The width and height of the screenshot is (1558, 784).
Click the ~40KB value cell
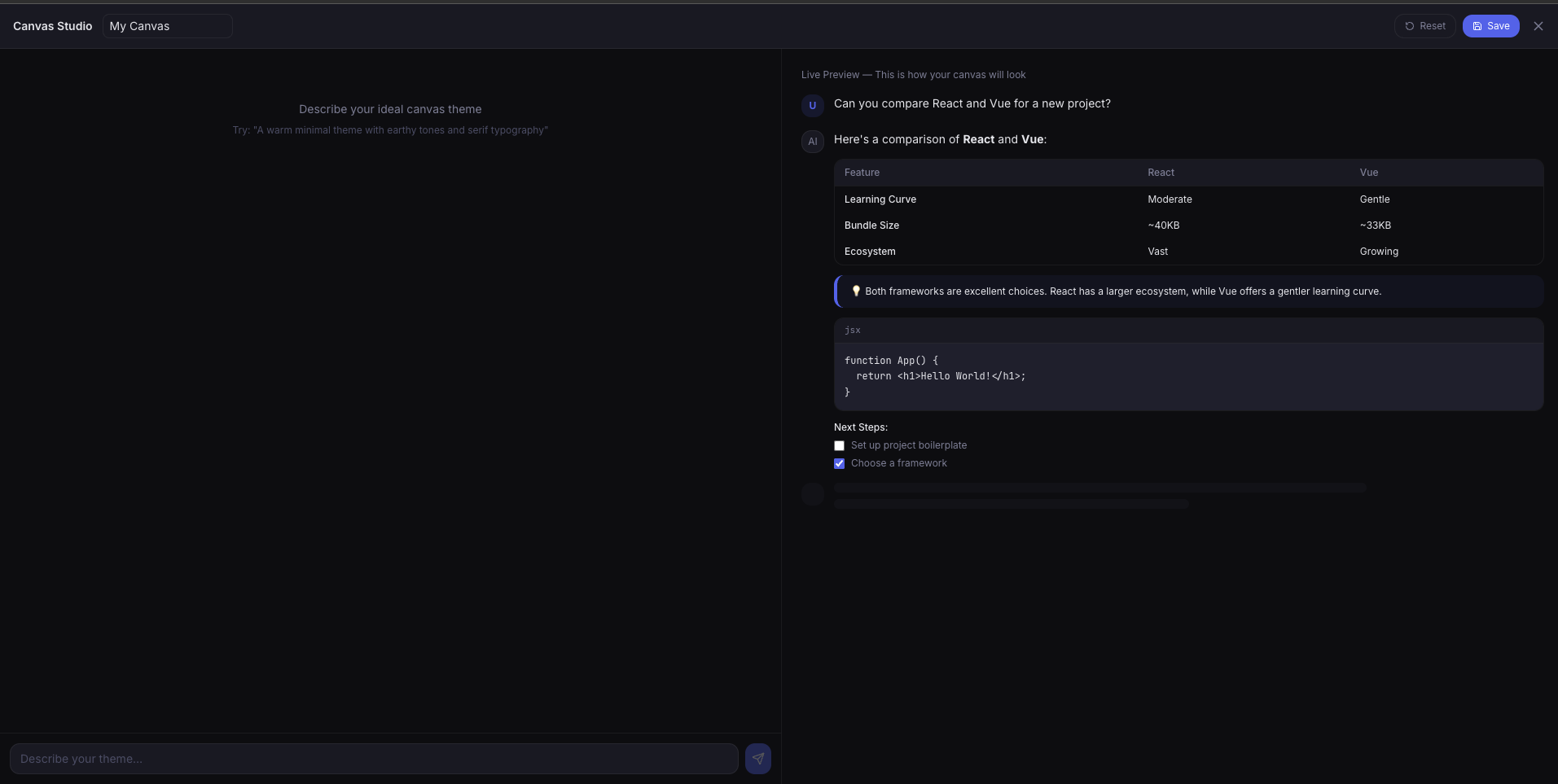point(1163,226)
